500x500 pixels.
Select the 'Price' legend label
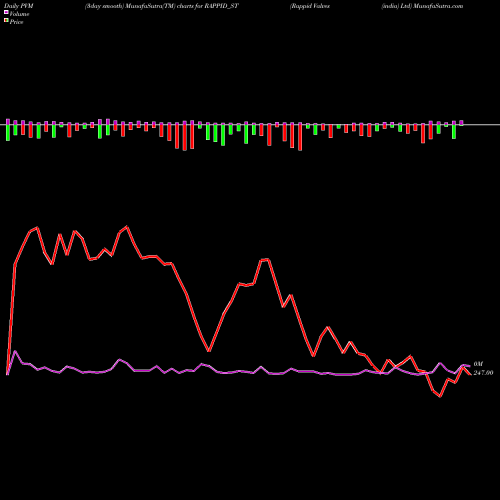[x=16, y=22]
